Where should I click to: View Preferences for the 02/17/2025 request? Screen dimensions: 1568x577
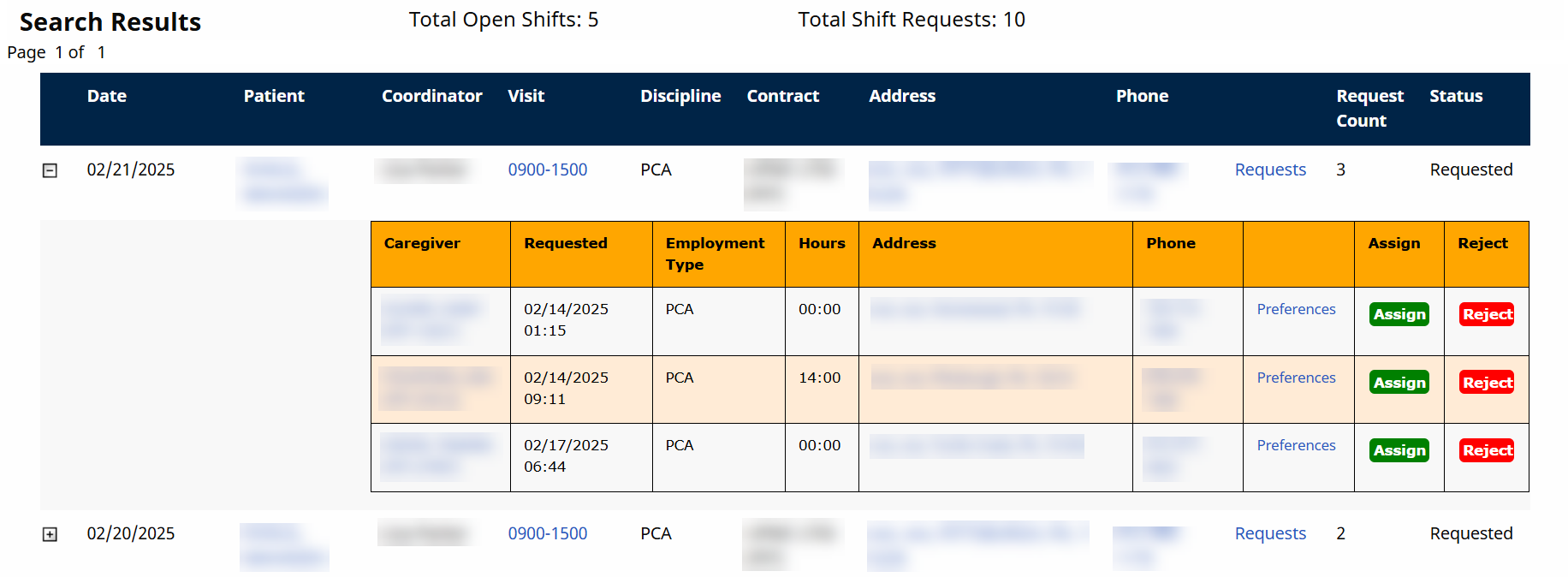click(x=1295, y=445)
